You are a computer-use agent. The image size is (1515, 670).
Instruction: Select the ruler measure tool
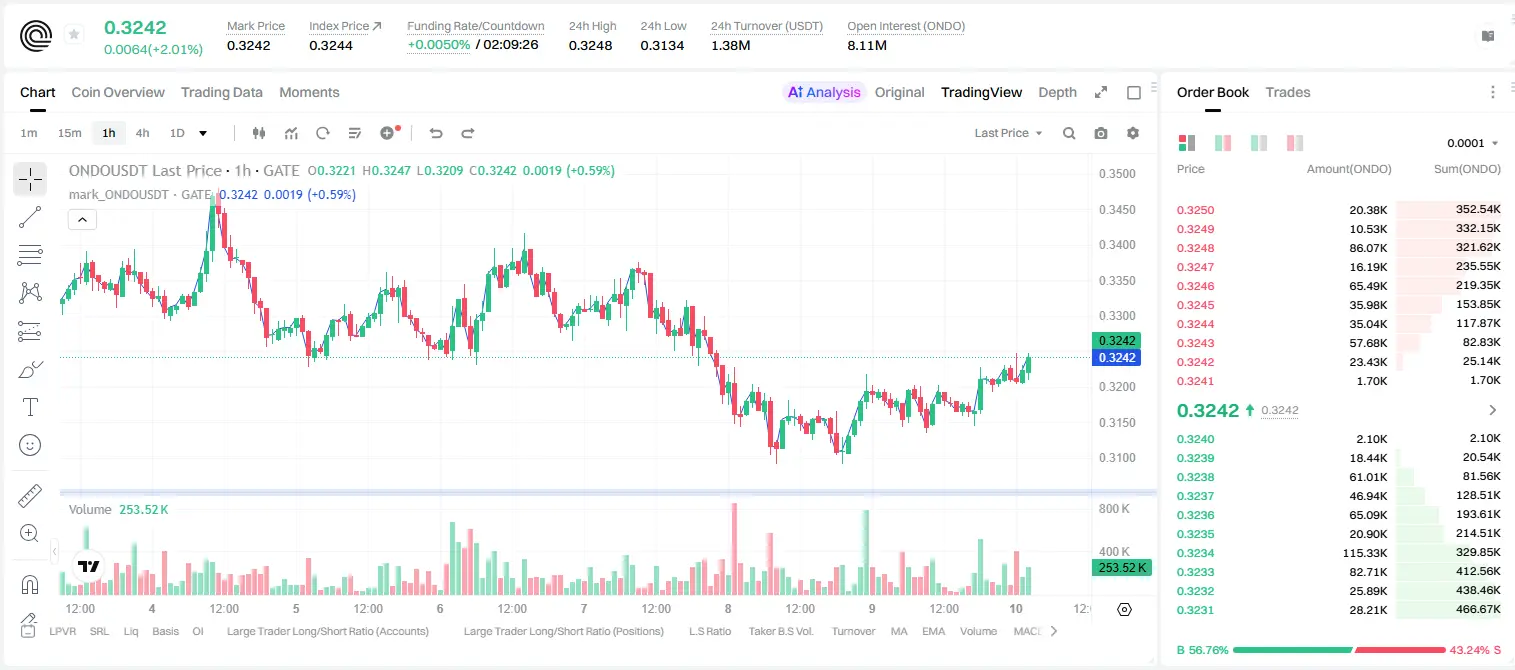[x=30, y=496]
